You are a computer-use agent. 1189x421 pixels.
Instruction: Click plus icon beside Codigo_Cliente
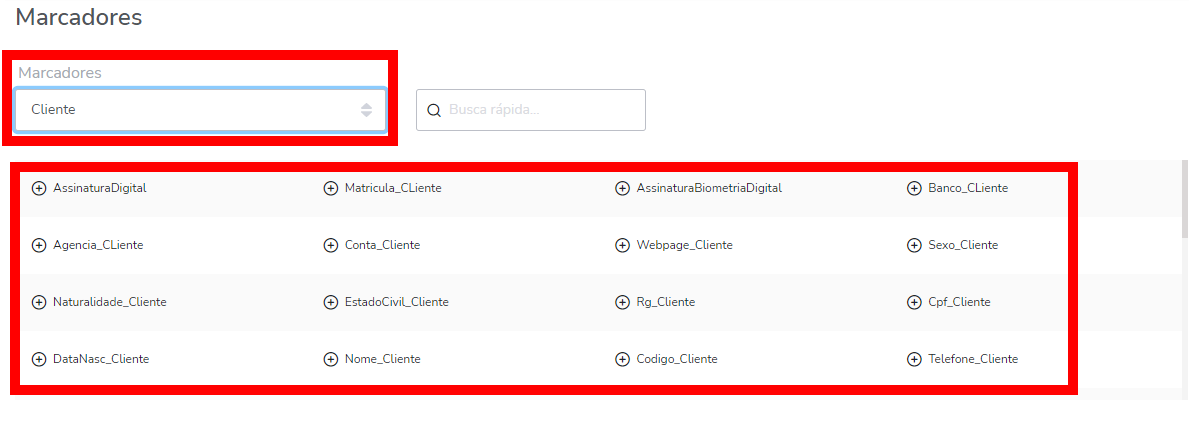pos(622,359)
